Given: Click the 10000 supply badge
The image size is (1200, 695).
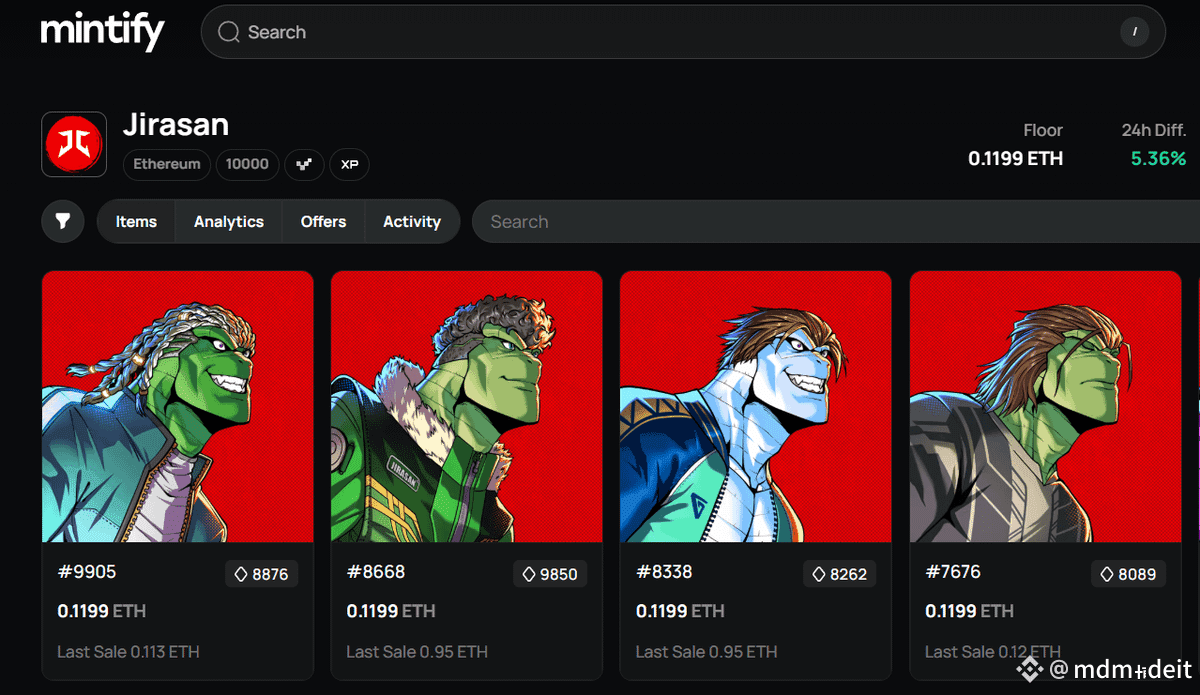Looking at the screenshot, I should (x=247, y=164).
